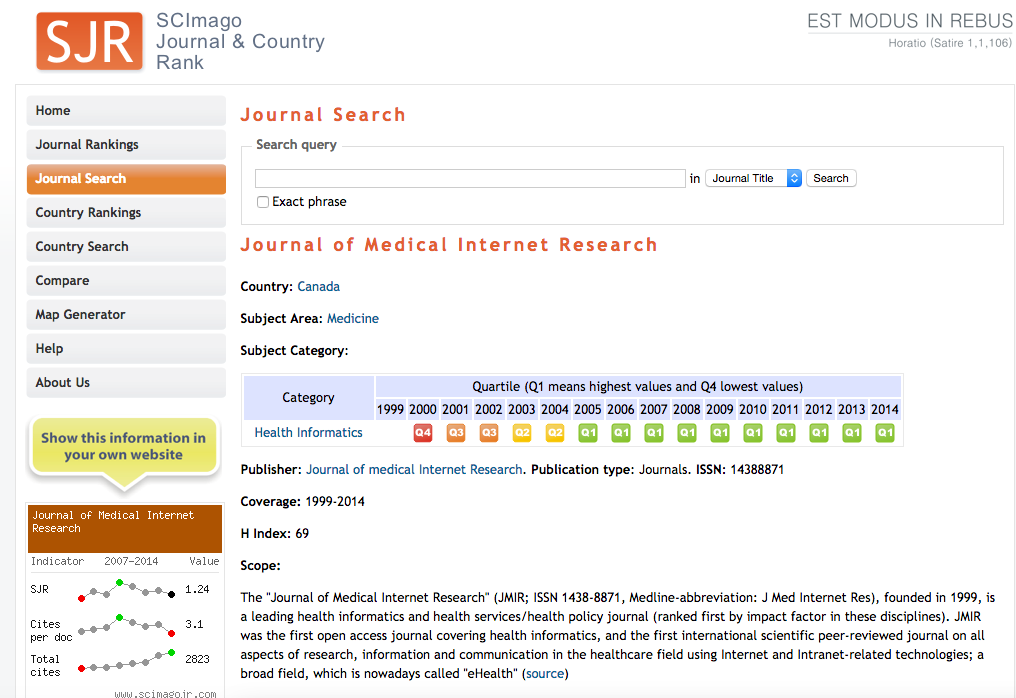The height and width of the screenshot is (698, 1016).
Task: Open the Journal Title search field dropdown
Action: pos(753,178)
